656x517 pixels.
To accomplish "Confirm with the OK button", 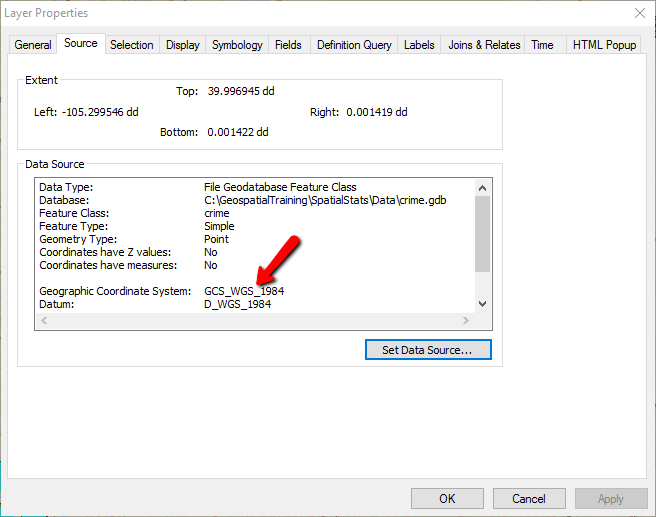I will point(447,499).
